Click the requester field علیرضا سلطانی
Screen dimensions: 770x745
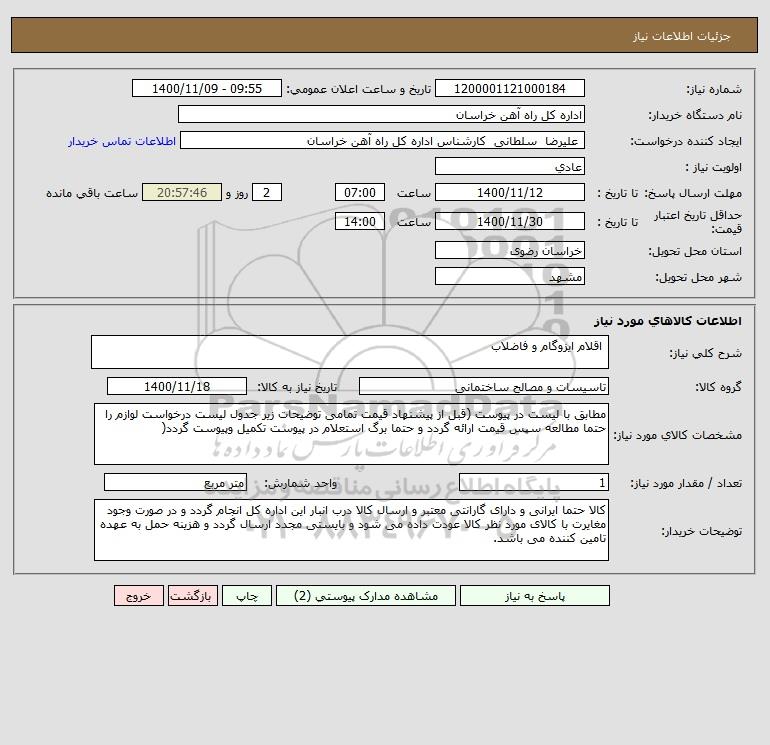tap(383, 140)
